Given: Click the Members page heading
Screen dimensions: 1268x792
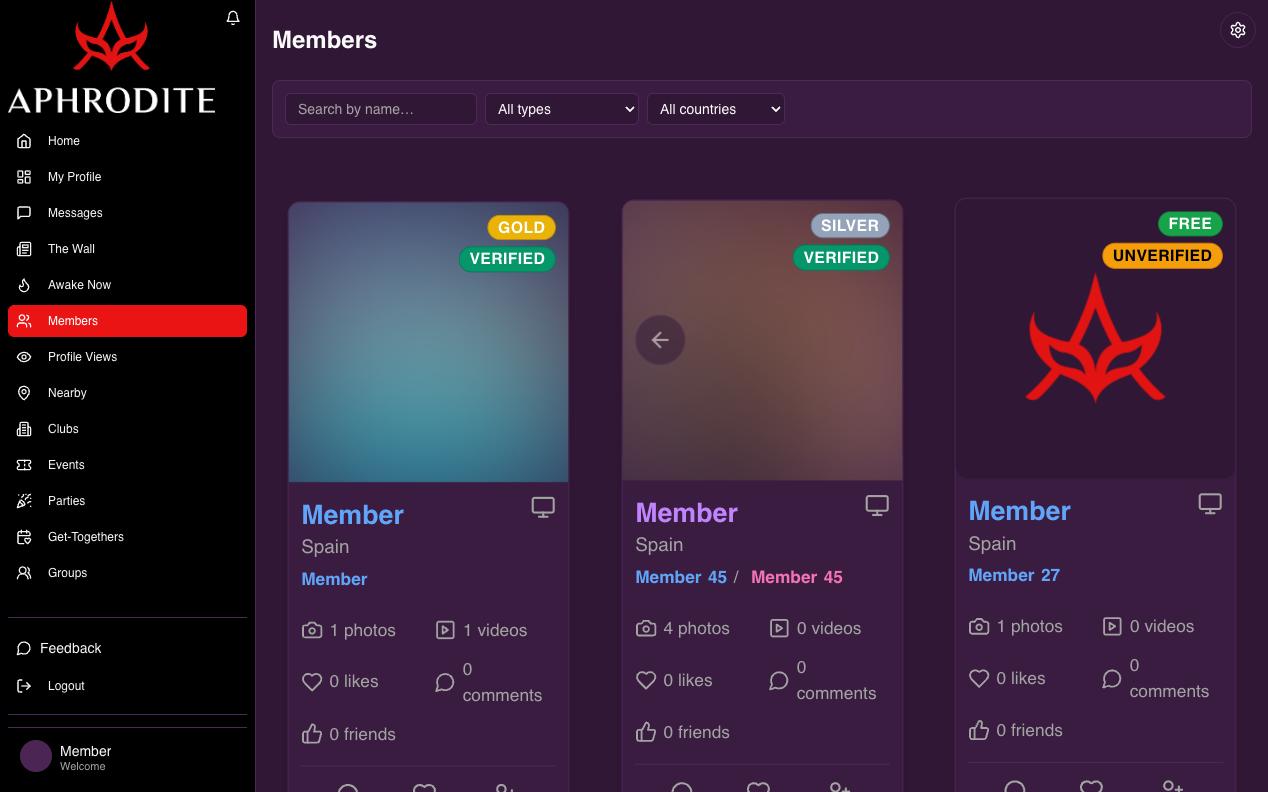Looking at the screenshot, I should click(x=325, y=40).
